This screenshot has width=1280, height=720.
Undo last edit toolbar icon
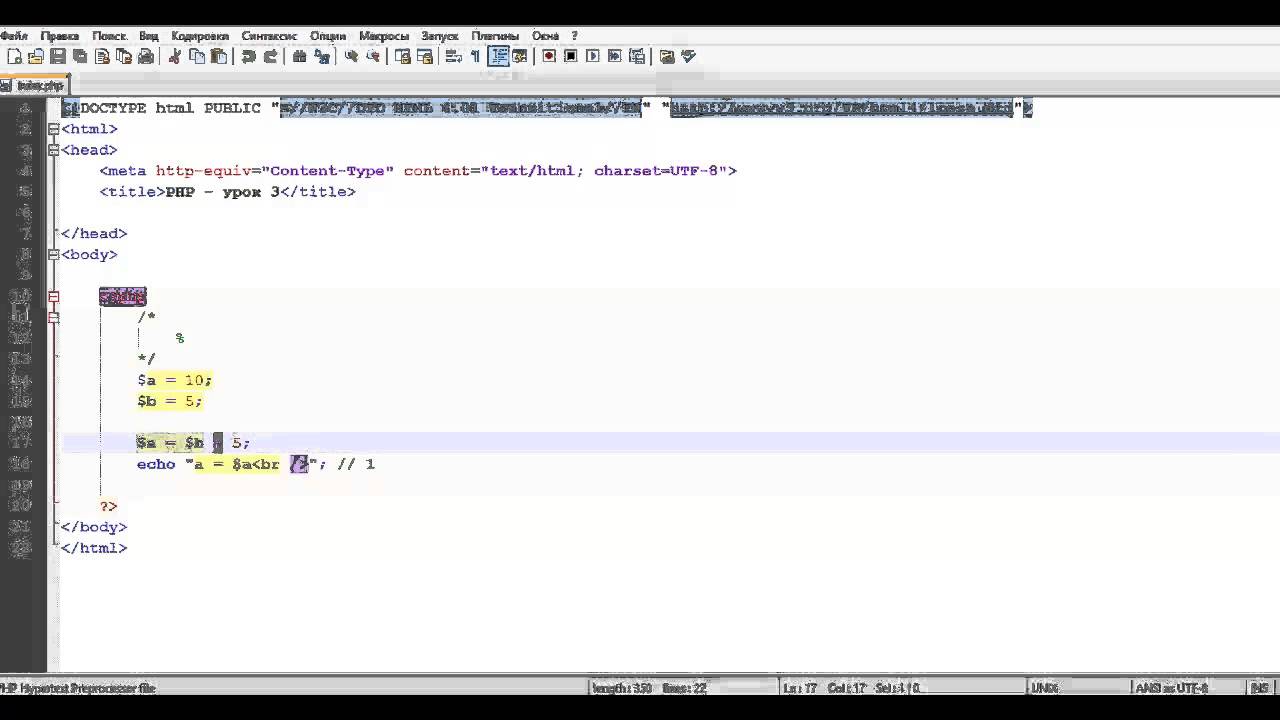click(248, 57)
